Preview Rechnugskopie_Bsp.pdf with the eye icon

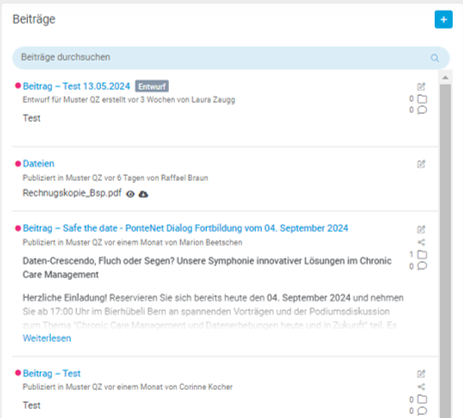tap(130, 194)
